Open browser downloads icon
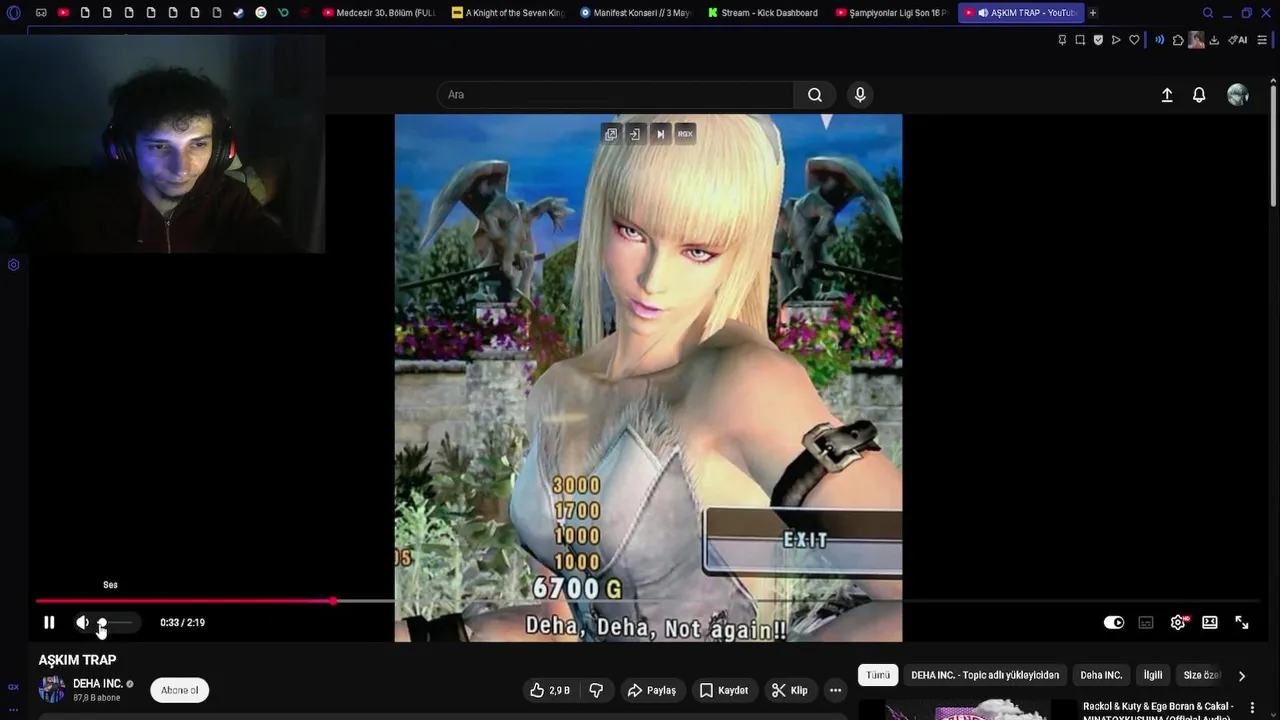The width and height of the screenshot is (1280, 720). (1214, 40)
